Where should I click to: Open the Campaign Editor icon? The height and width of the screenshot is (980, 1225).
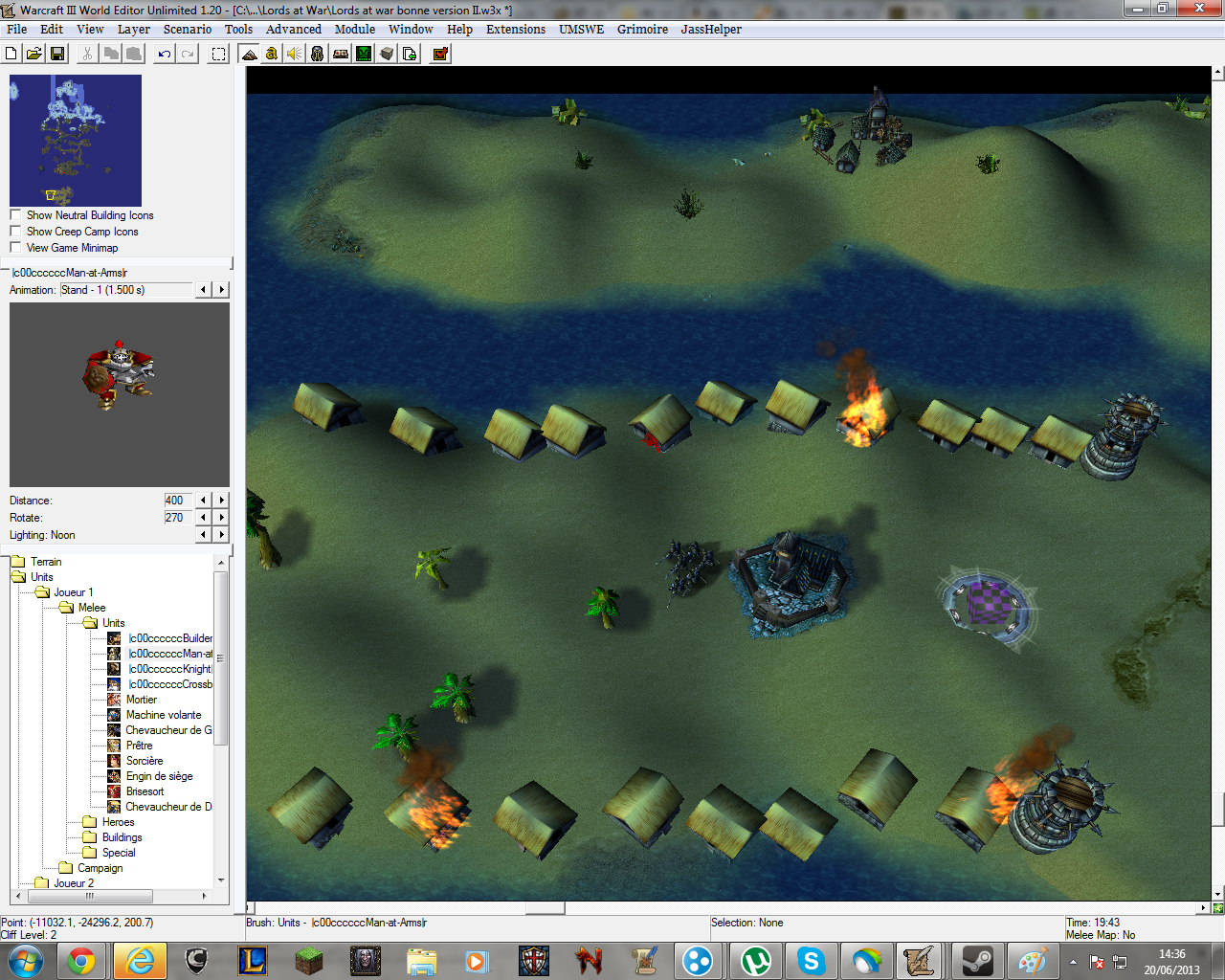tap(341, 54)
